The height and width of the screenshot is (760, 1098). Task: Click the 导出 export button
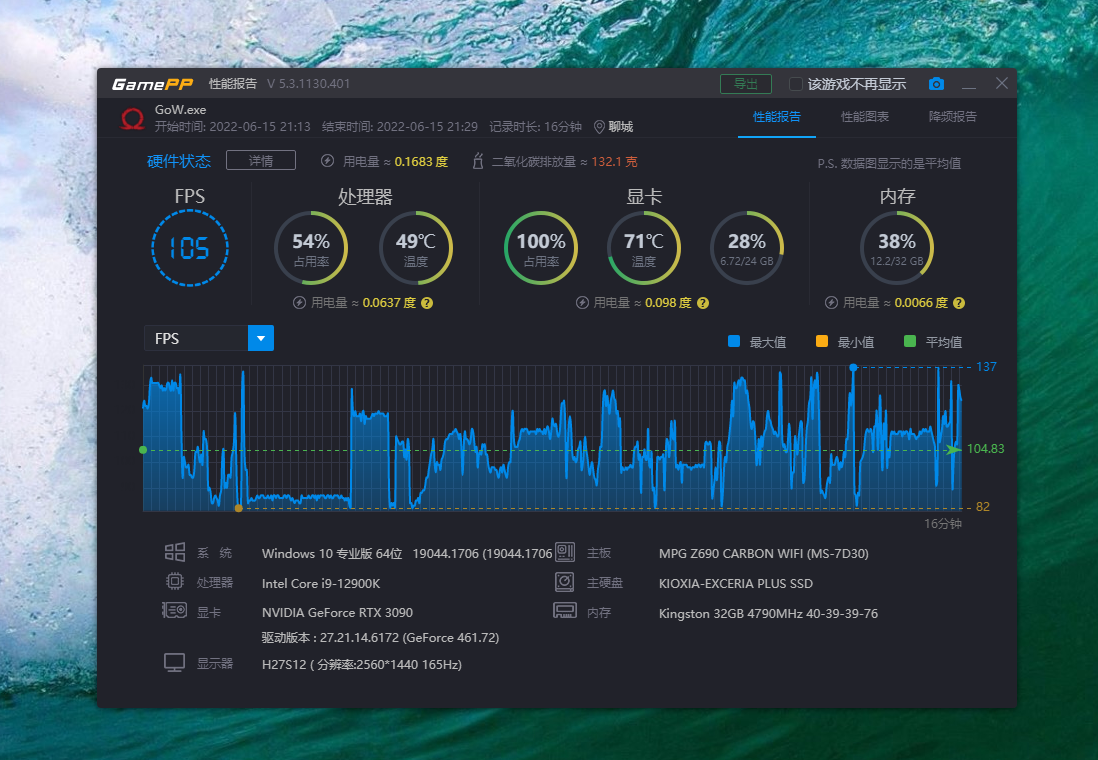pyautogui.click(x=745, y=84)
